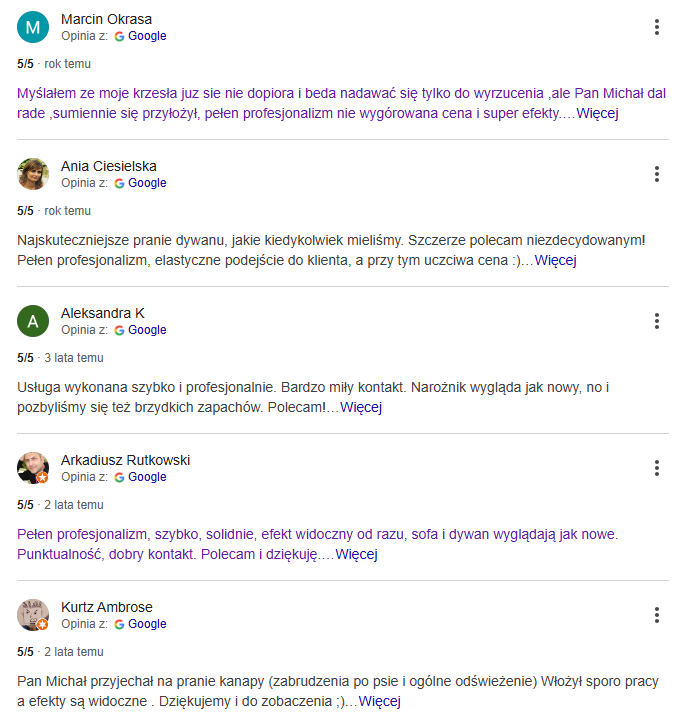Click Ania Ciesielska's profile photo

[33, 174]
